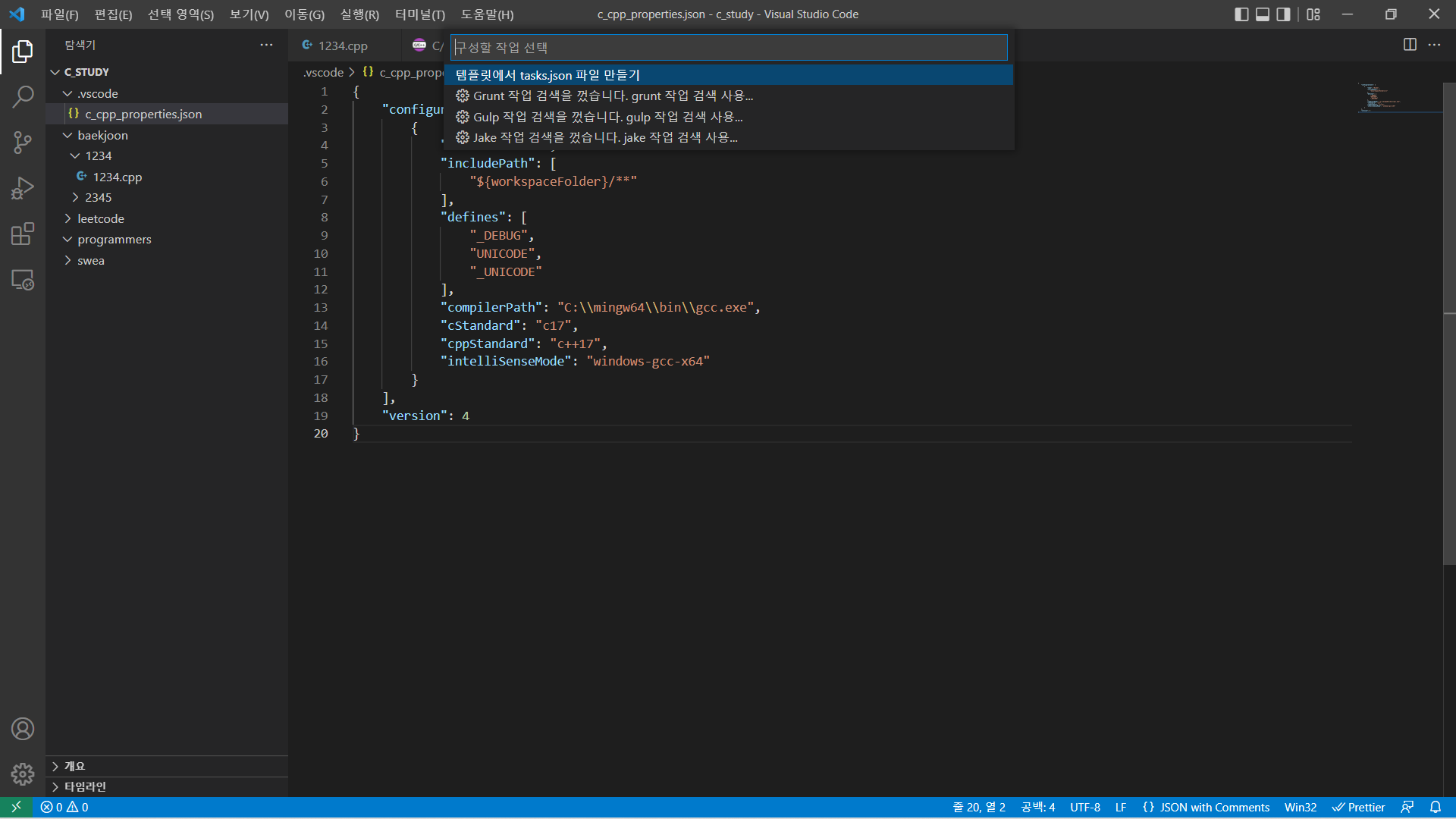Click the notifications bell in status bar
1456x819 pixels.
1435,807
